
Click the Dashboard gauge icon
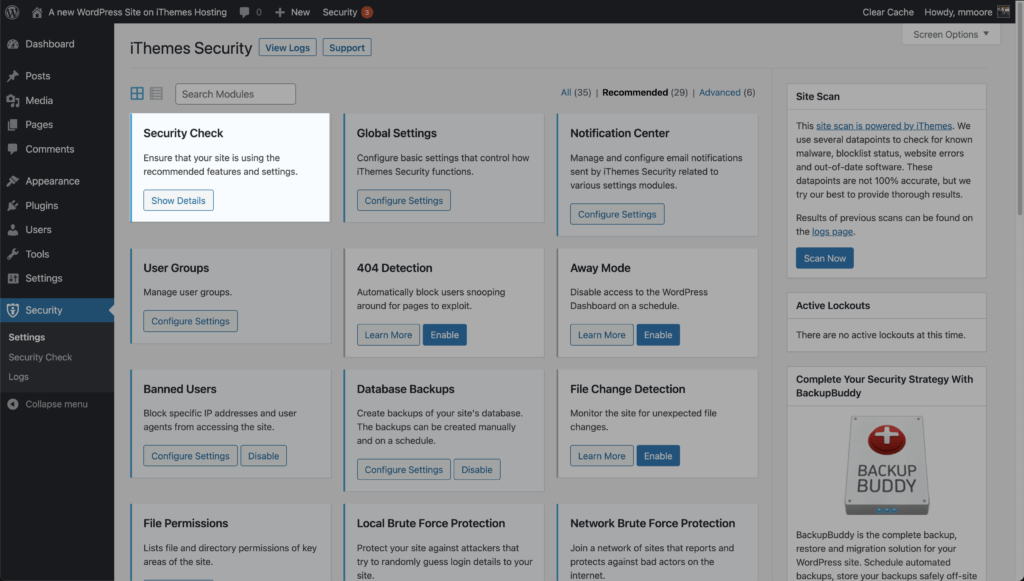point(12,44)
